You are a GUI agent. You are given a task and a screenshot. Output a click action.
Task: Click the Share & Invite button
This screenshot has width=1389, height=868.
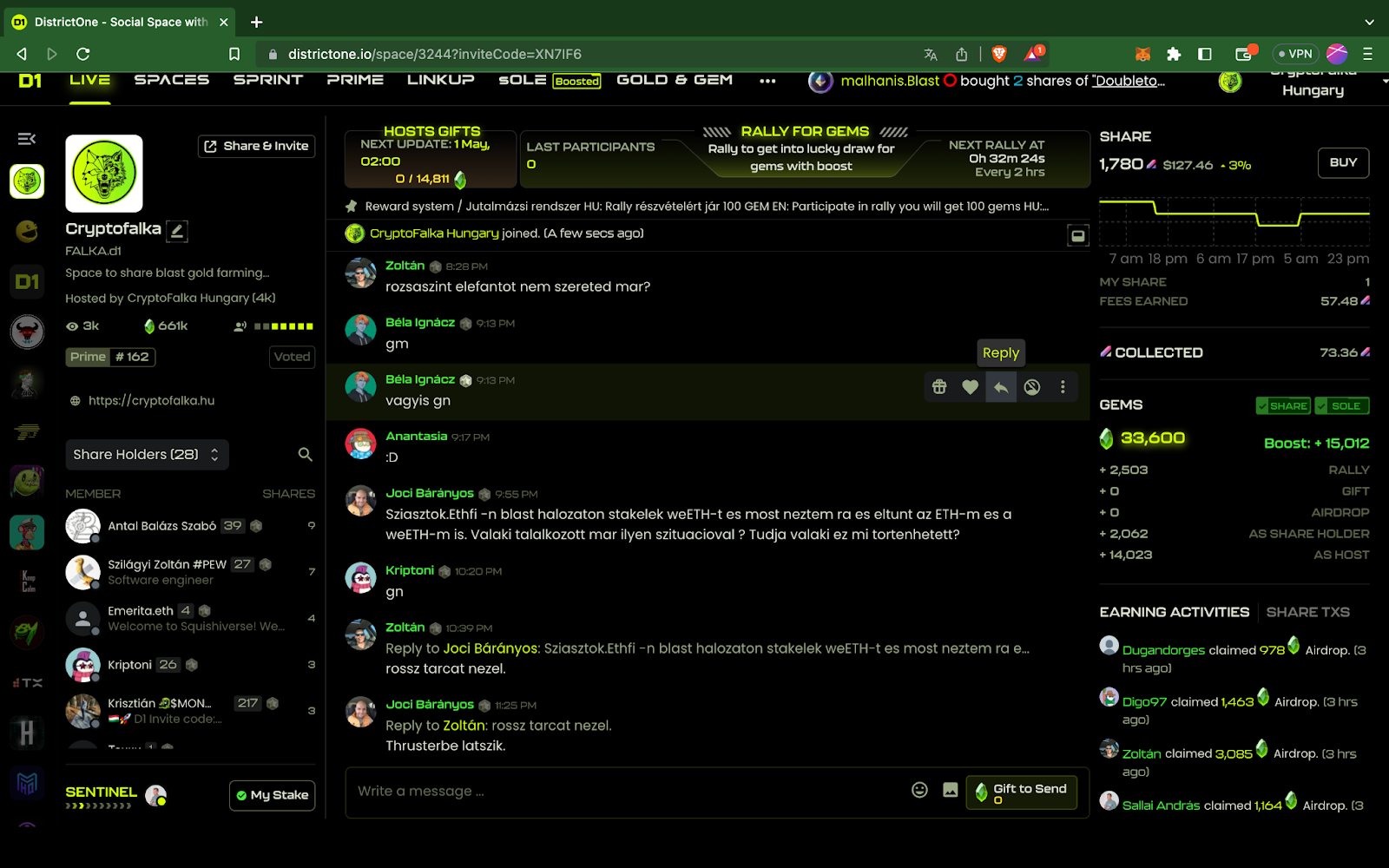coord(256,146)
